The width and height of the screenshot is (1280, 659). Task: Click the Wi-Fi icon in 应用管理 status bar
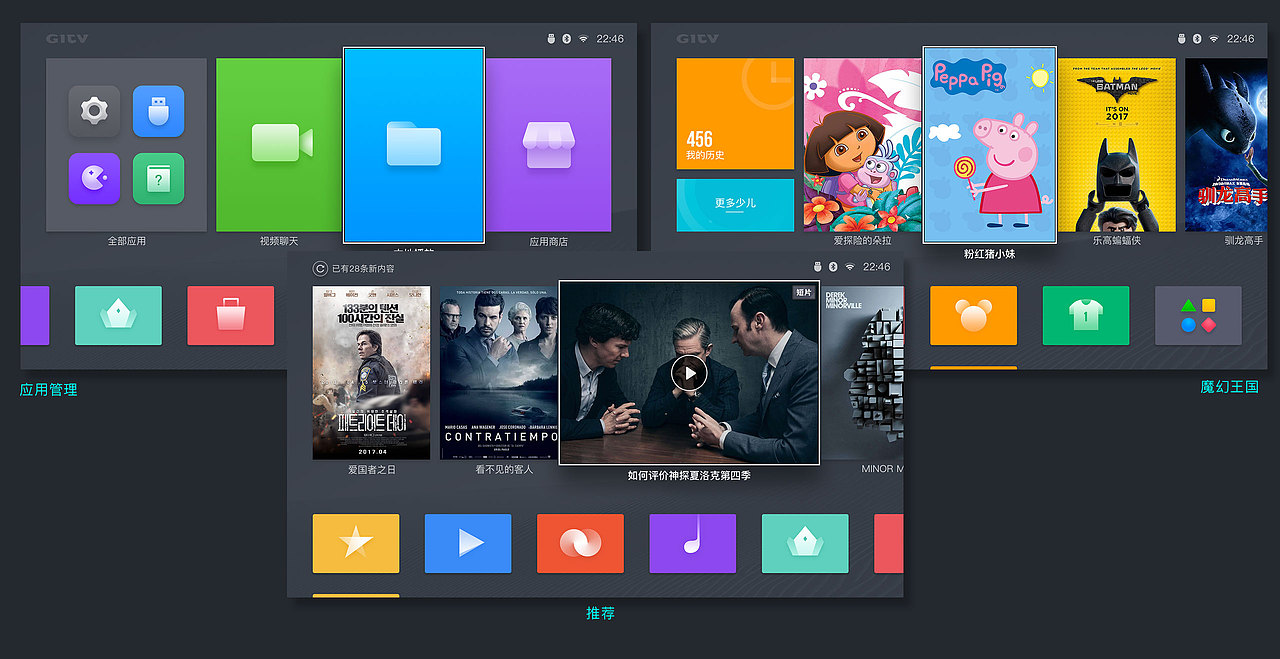(582, 39)
